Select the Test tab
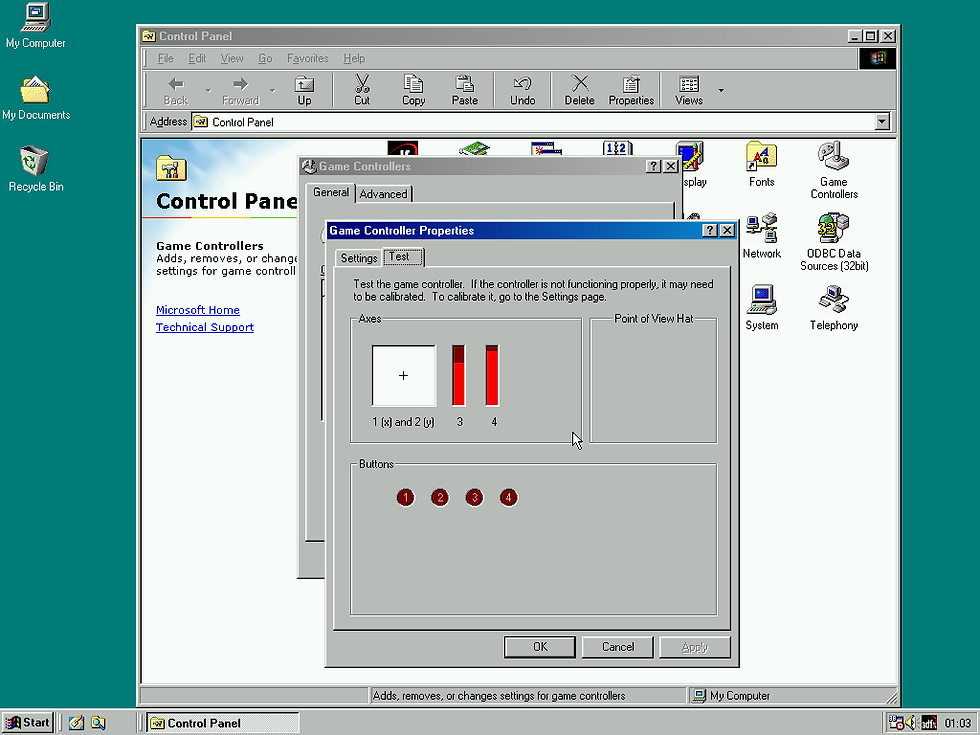980x735 pixels. click(402, 257)
